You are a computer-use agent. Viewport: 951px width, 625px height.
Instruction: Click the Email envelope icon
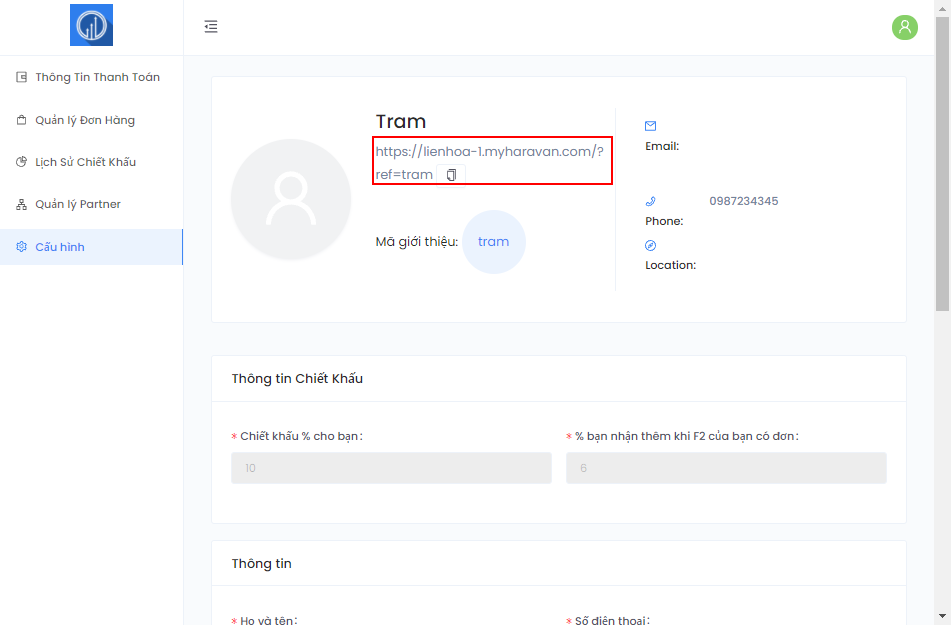click(650, 126)
